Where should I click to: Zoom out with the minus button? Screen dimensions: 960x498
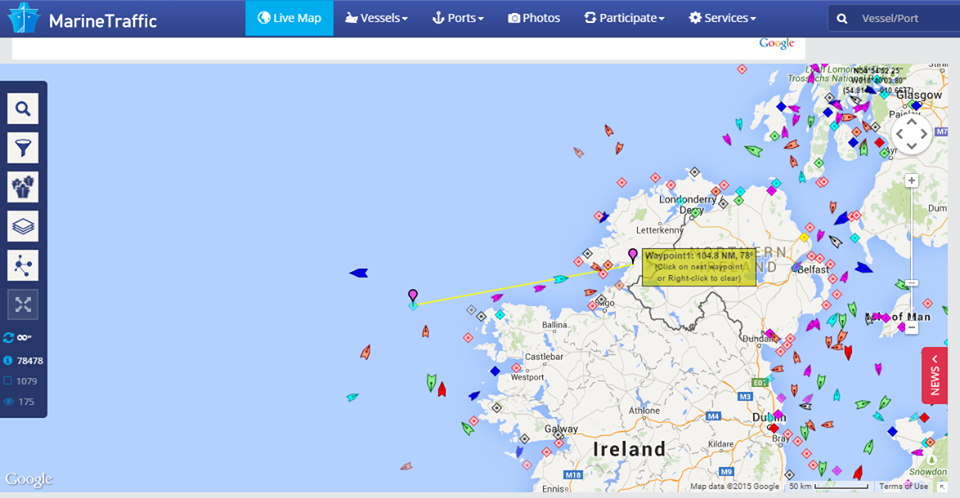pyautogui.click(x=912, y=328)
